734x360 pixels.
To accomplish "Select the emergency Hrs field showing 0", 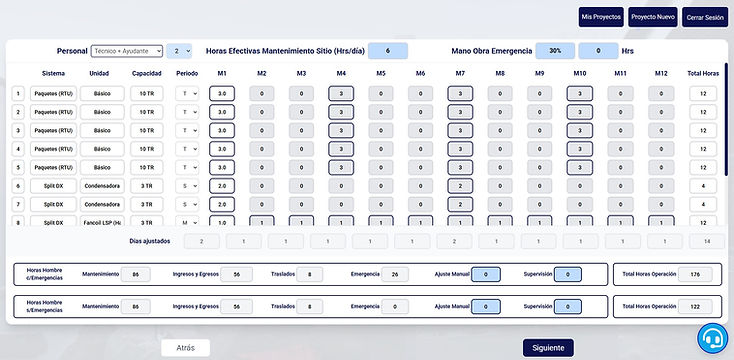I will click(x=598, y=51).
